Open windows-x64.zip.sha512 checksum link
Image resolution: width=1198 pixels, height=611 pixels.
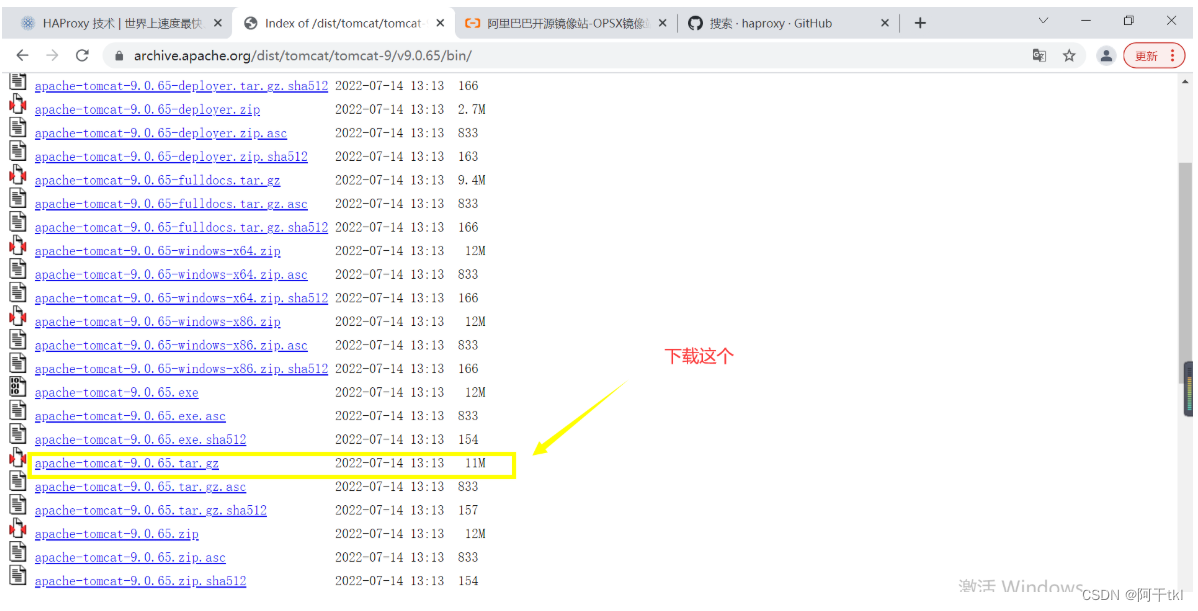(x=181, y=299)
